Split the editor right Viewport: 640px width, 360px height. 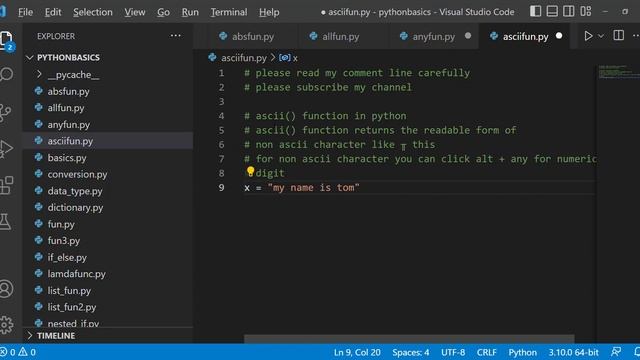coord(618,36)
